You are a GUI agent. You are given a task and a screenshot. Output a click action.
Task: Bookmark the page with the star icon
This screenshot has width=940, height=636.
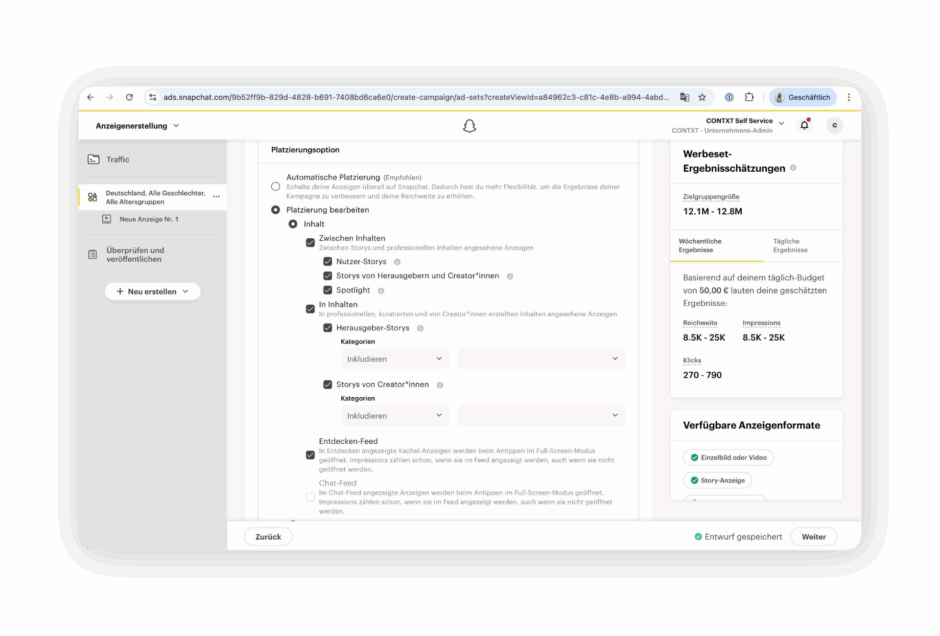tap(702, 97)
